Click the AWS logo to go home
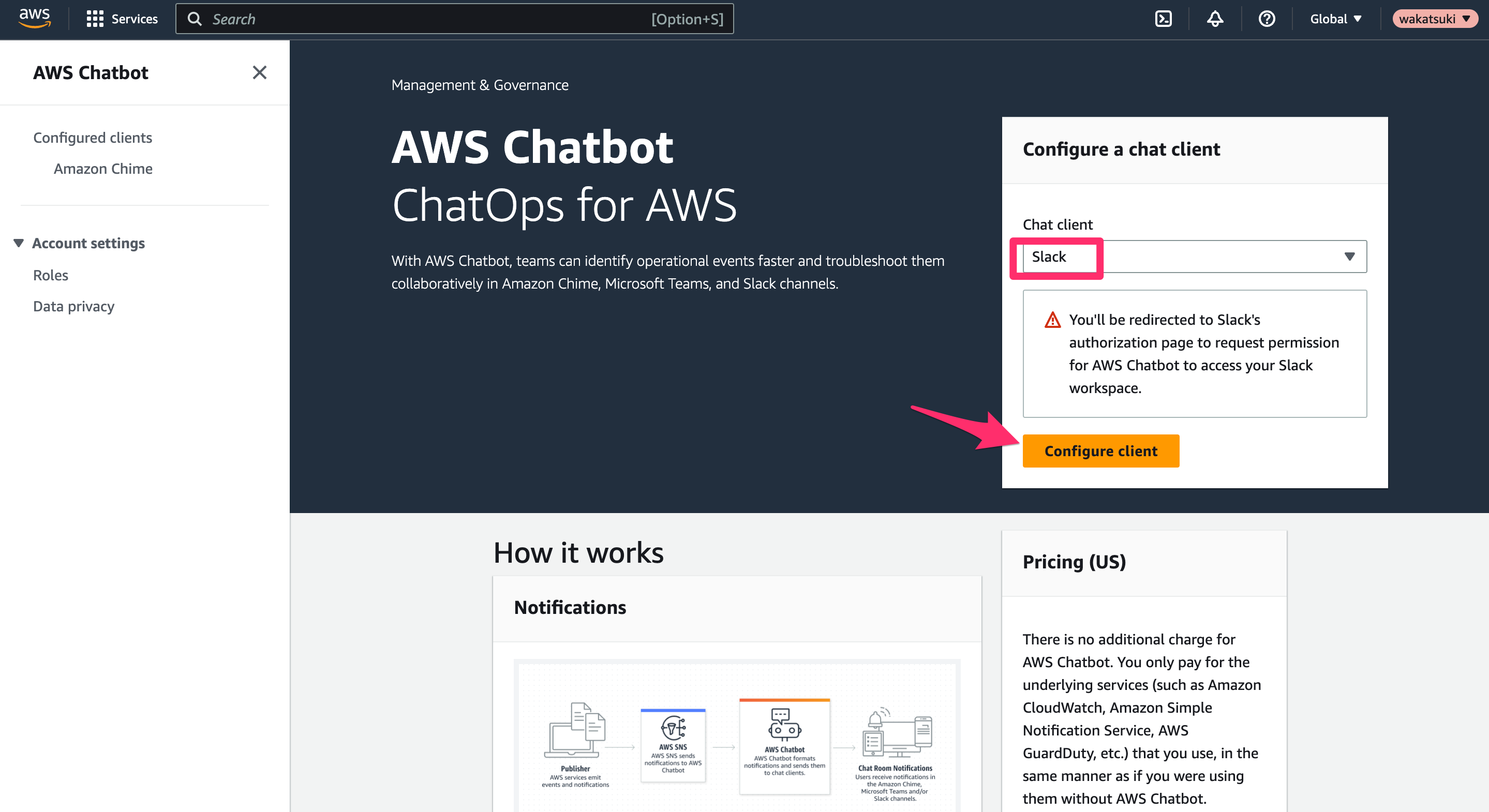The height and width of the screenshot is (812, 1489). pos(34,18)
